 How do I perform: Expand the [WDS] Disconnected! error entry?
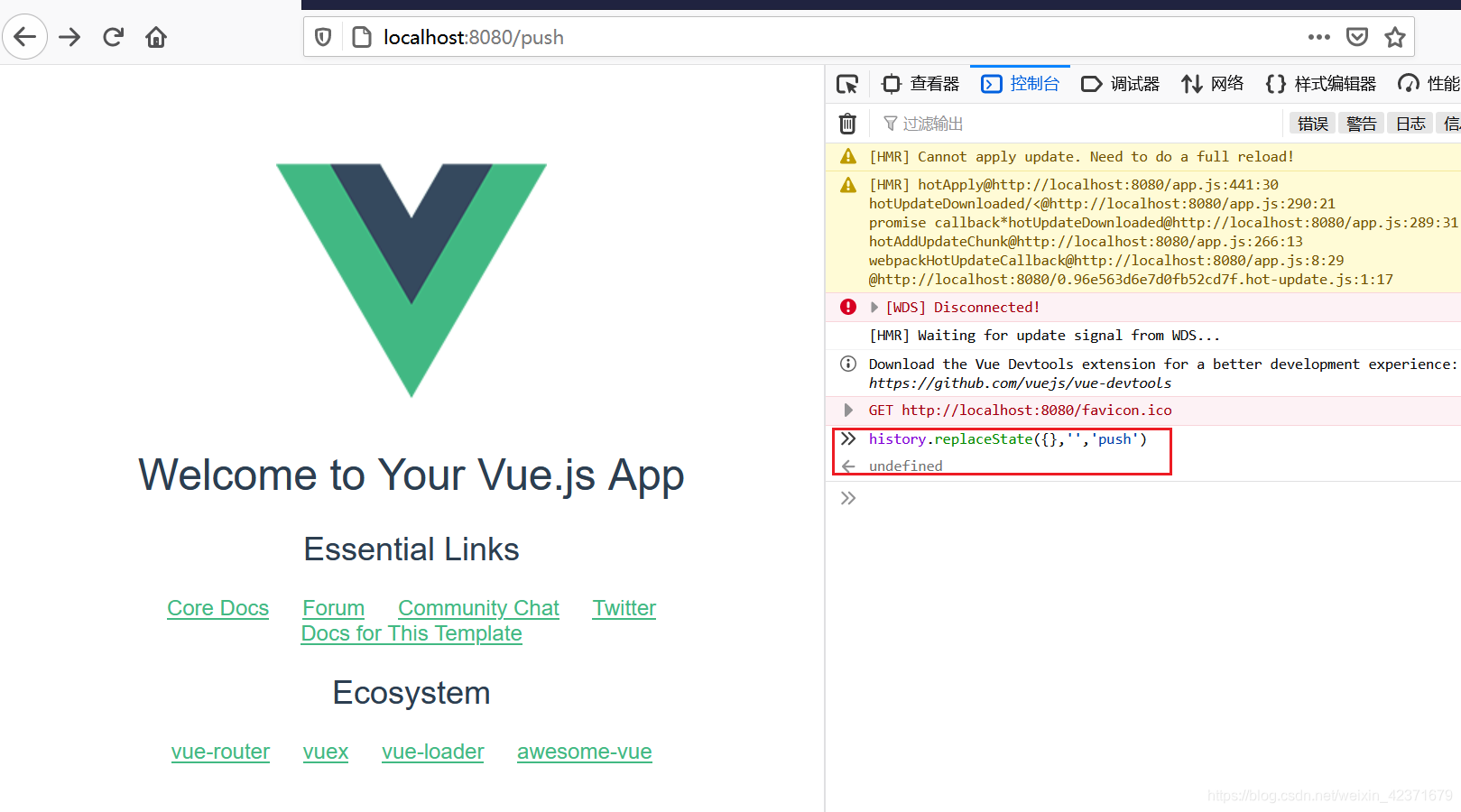(874, 308)
